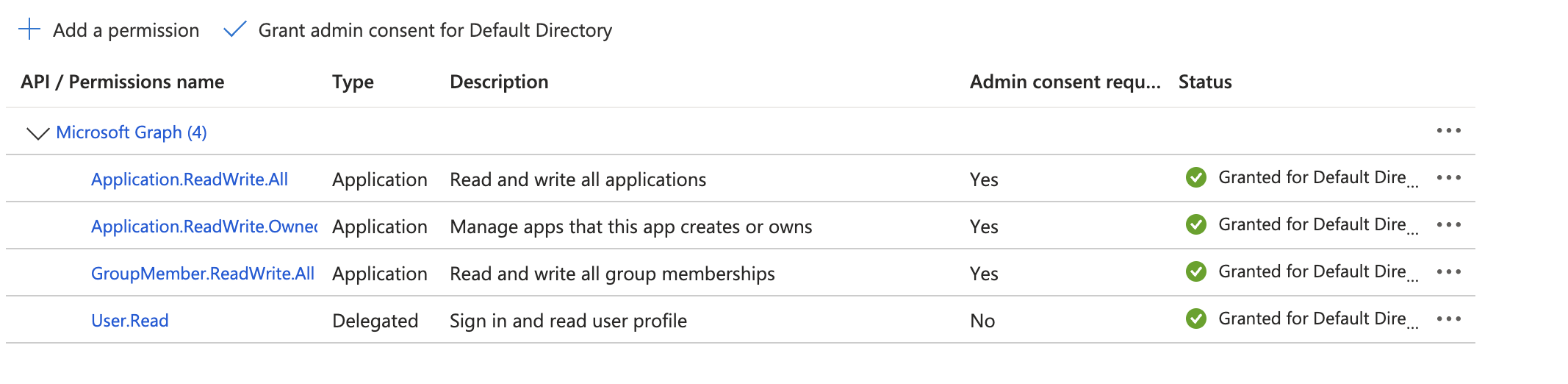Open ellipsis menu for GroupMember.ReadWrite.All row
Screen dimensions: 1568x384
coord(1448,272)
